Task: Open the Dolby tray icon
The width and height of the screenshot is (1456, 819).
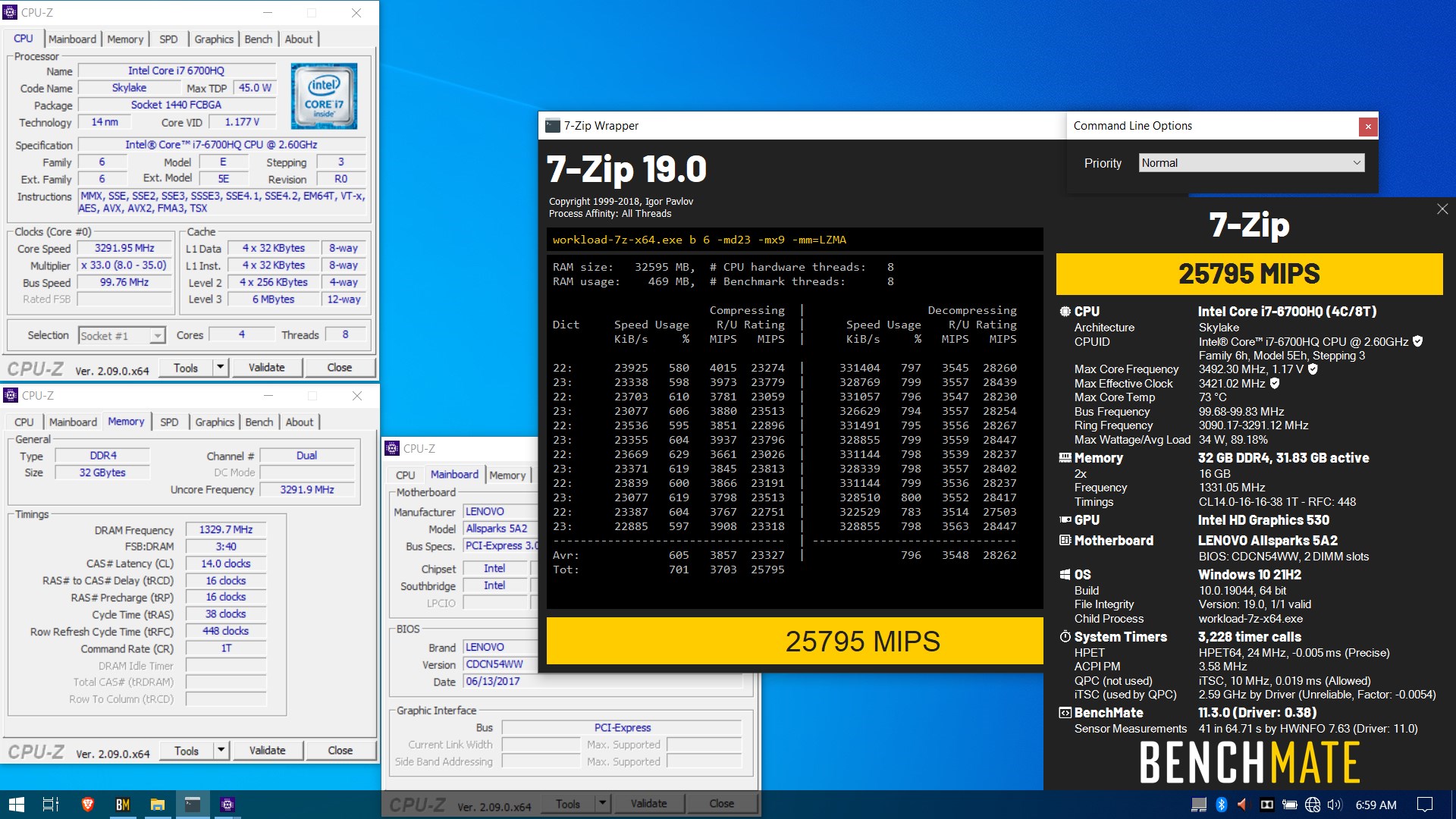Action: (x=1266, y=805)
